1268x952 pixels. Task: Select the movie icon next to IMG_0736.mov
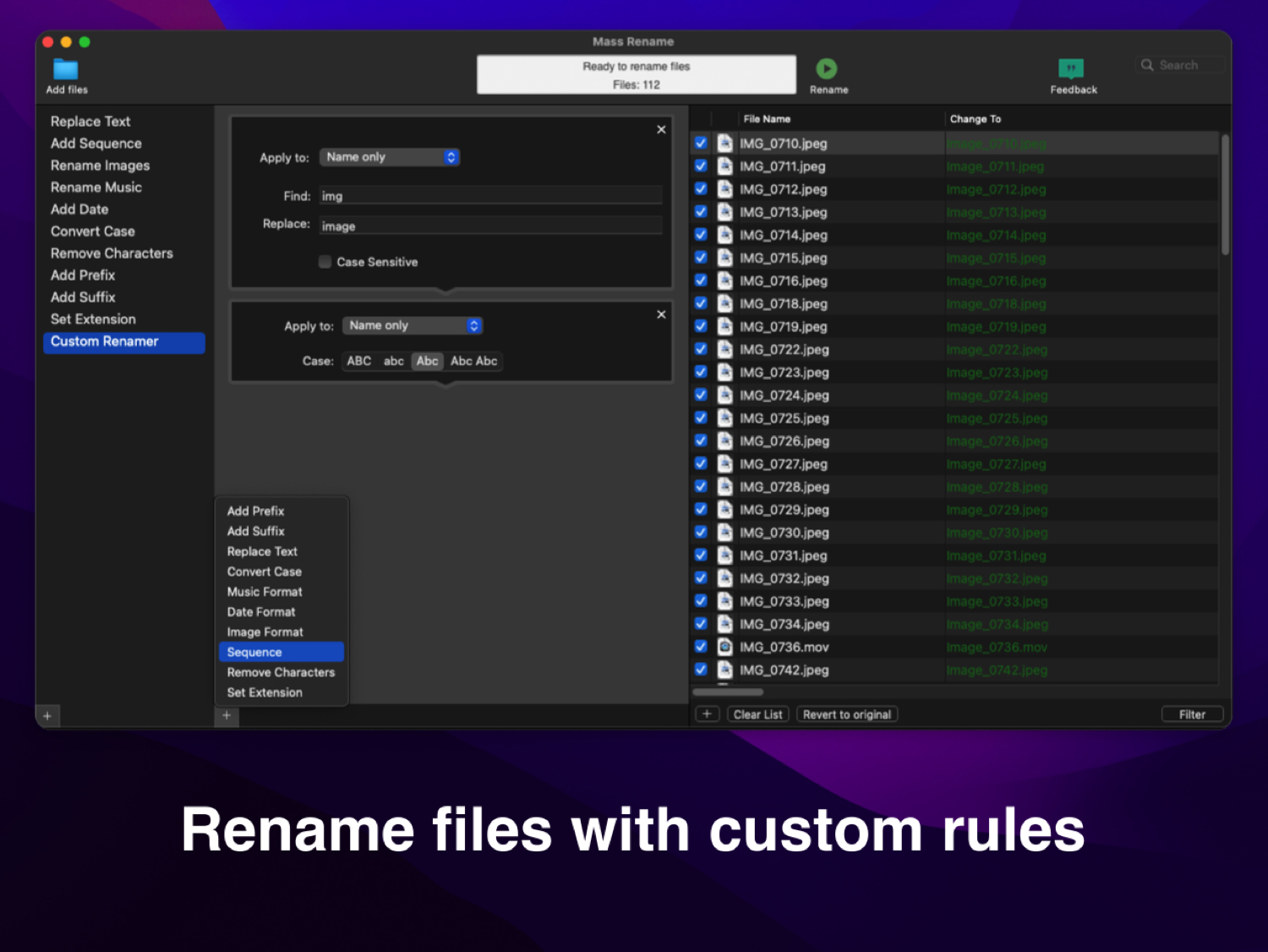[x=725, y=647]
